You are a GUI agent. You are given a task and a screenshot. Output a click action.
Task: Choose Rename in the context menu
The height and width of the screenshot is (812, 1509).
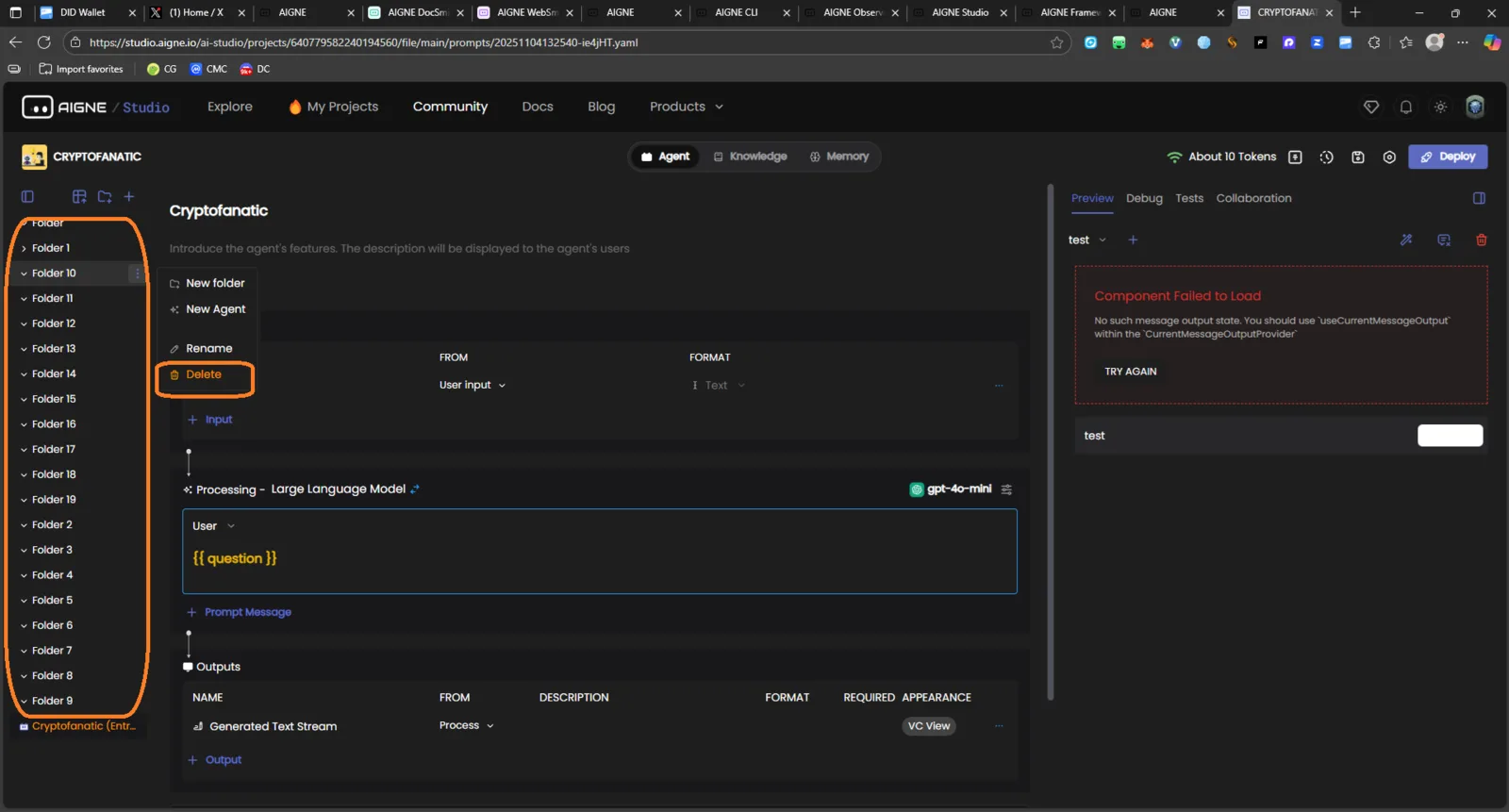208,349
